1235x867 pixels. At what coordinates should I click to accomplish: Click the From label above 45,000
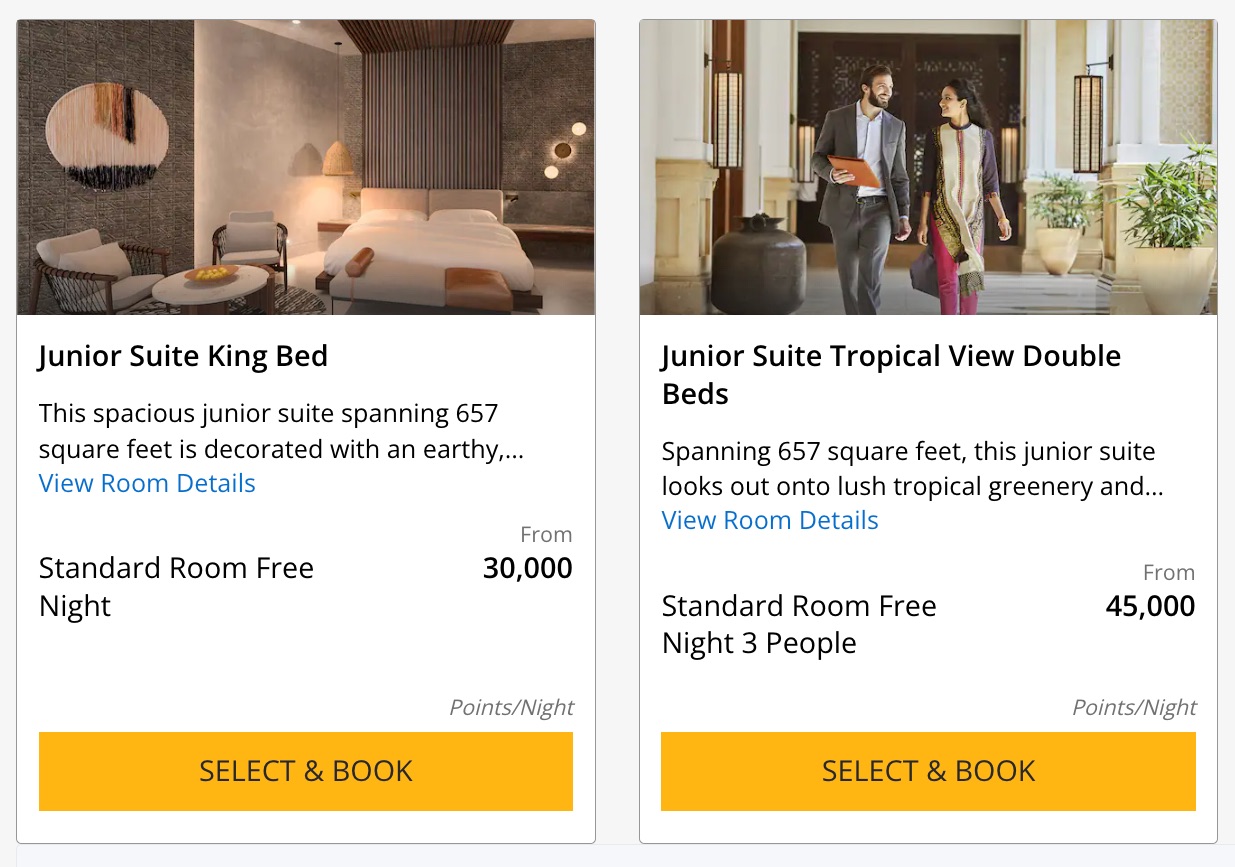[1169, 573]
